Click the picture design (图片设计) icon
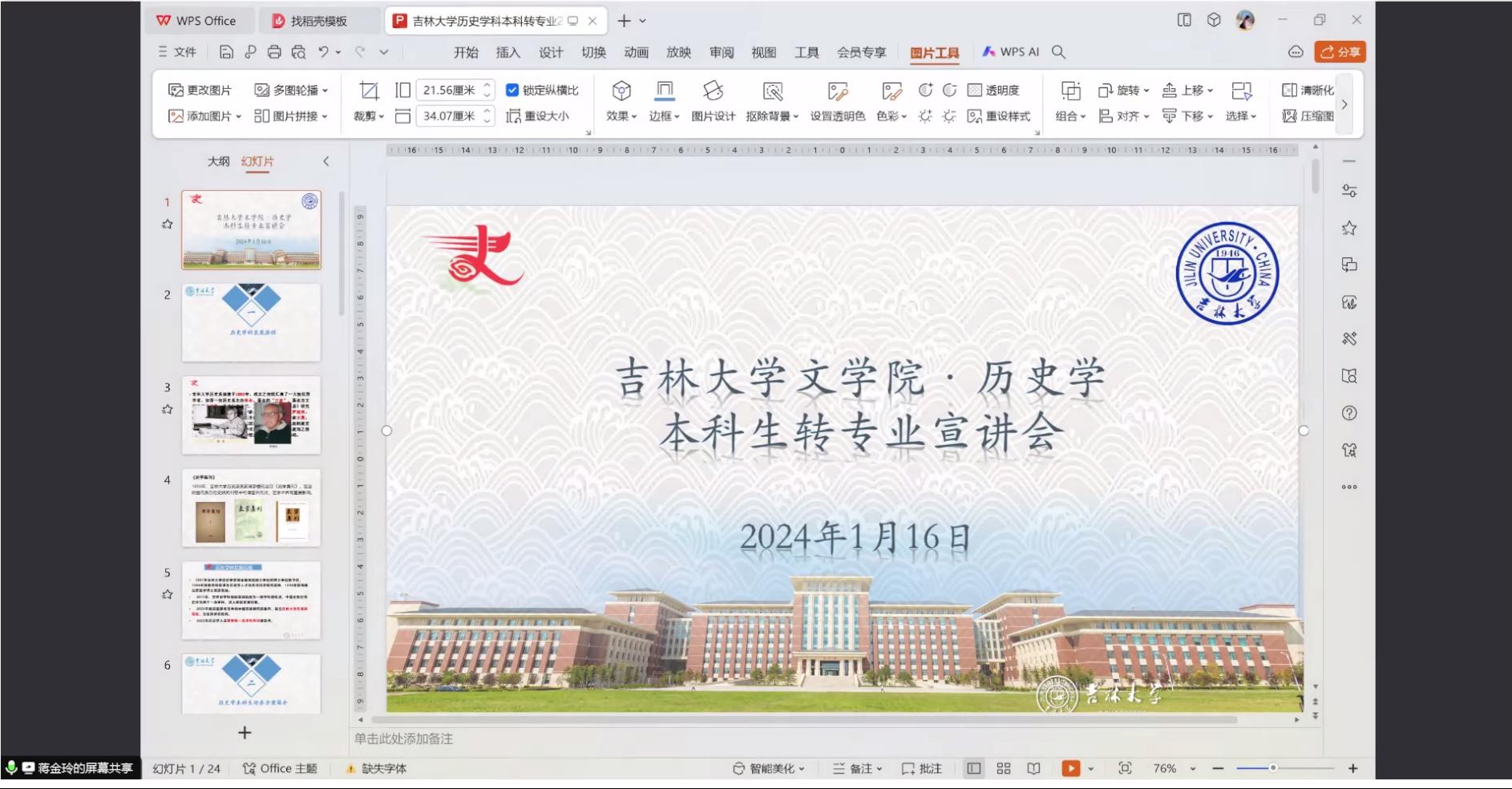The height and width of the screenshot is (789, 1512). coord(713,91)
